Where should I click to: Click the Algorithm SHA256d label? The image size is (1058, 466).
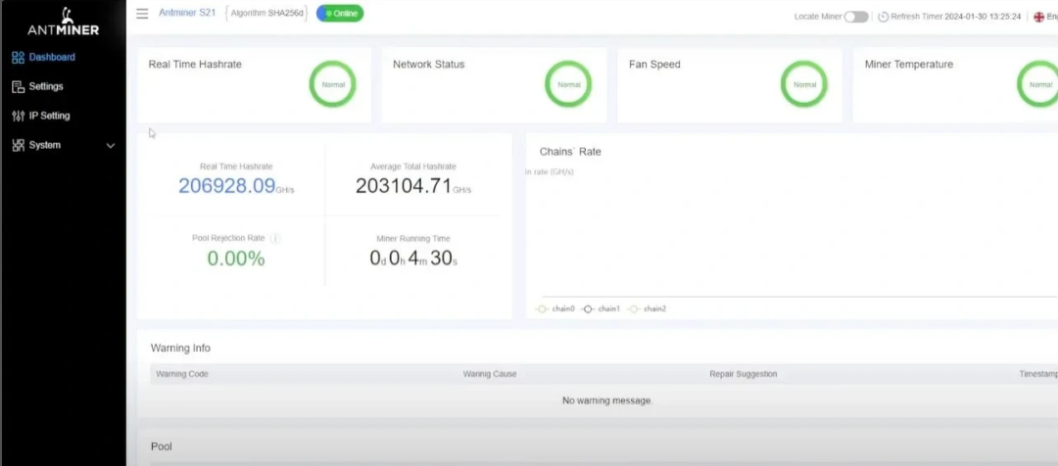[x=267, y=13]
